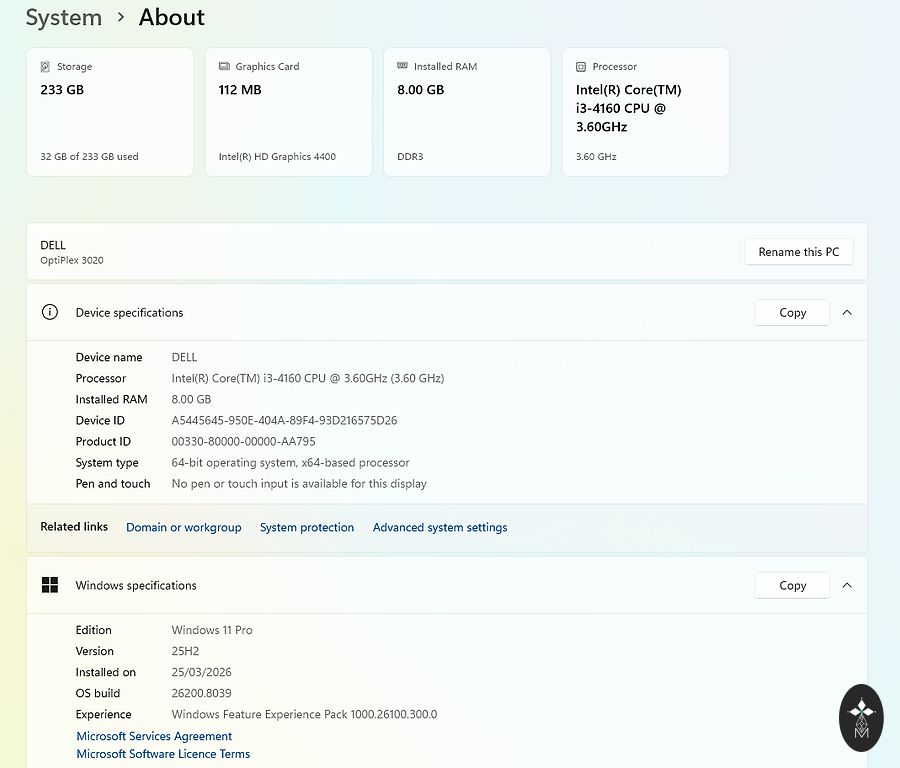Open the Domain or workgroup link

(x=183, y=527)
